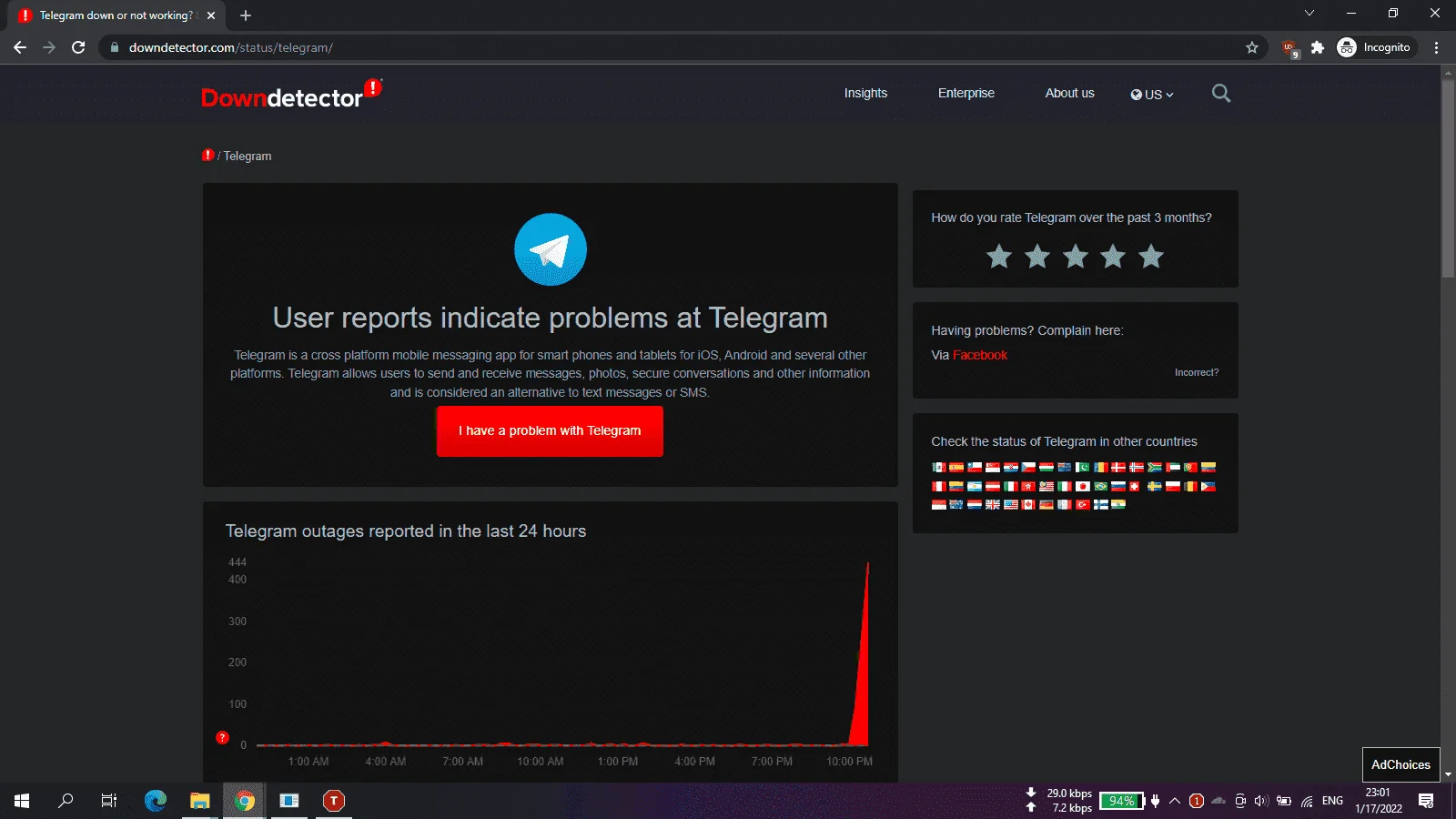Open site search magnifier

click(x=1221, y=93)
